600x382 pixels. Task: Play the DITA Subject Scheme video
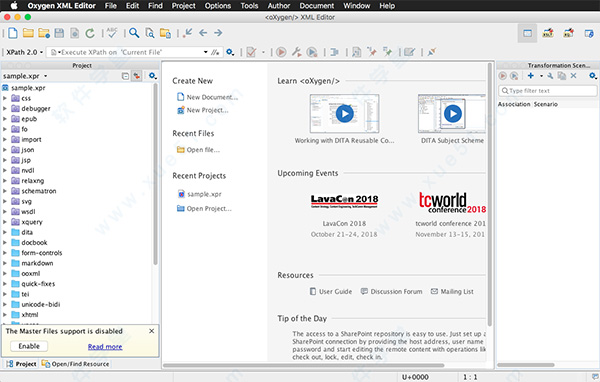point(453,114)
